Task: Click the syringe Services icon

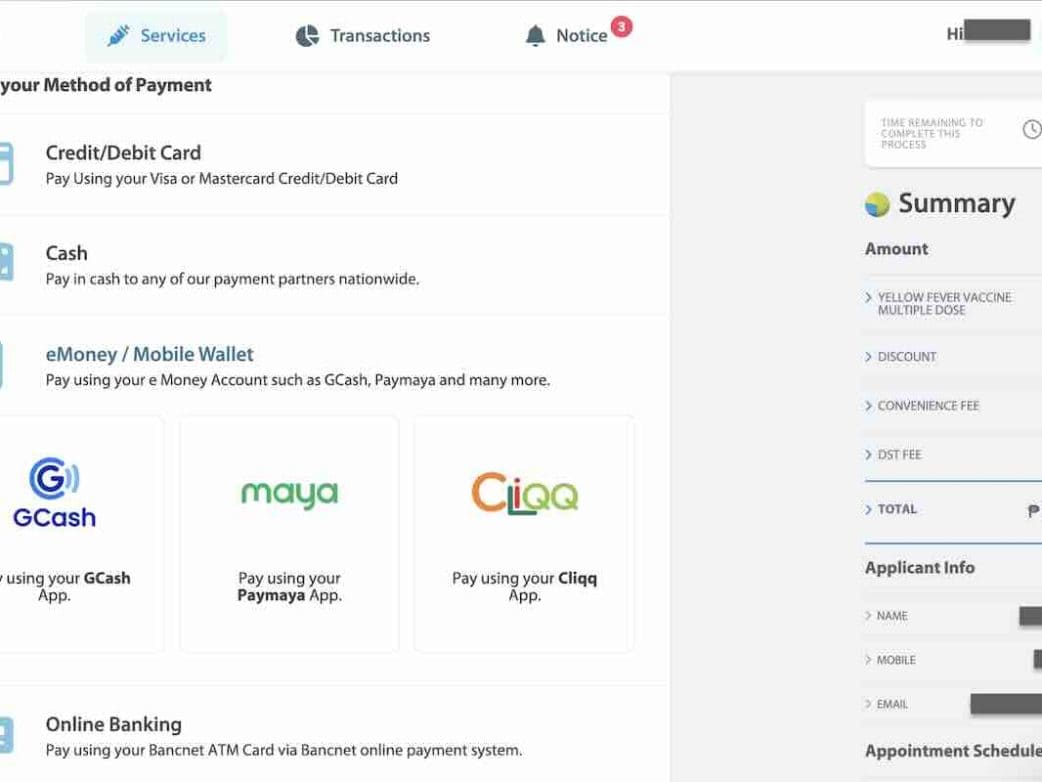Action: coord(119,36)
